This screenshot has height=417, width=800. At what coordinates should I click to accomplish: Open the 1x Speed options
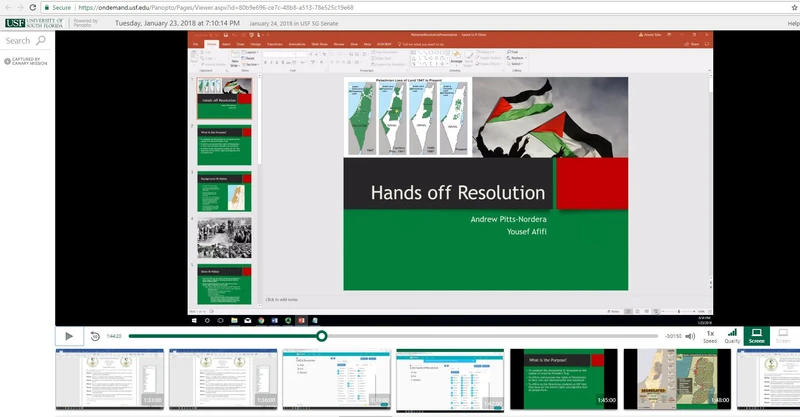(709, 335)
